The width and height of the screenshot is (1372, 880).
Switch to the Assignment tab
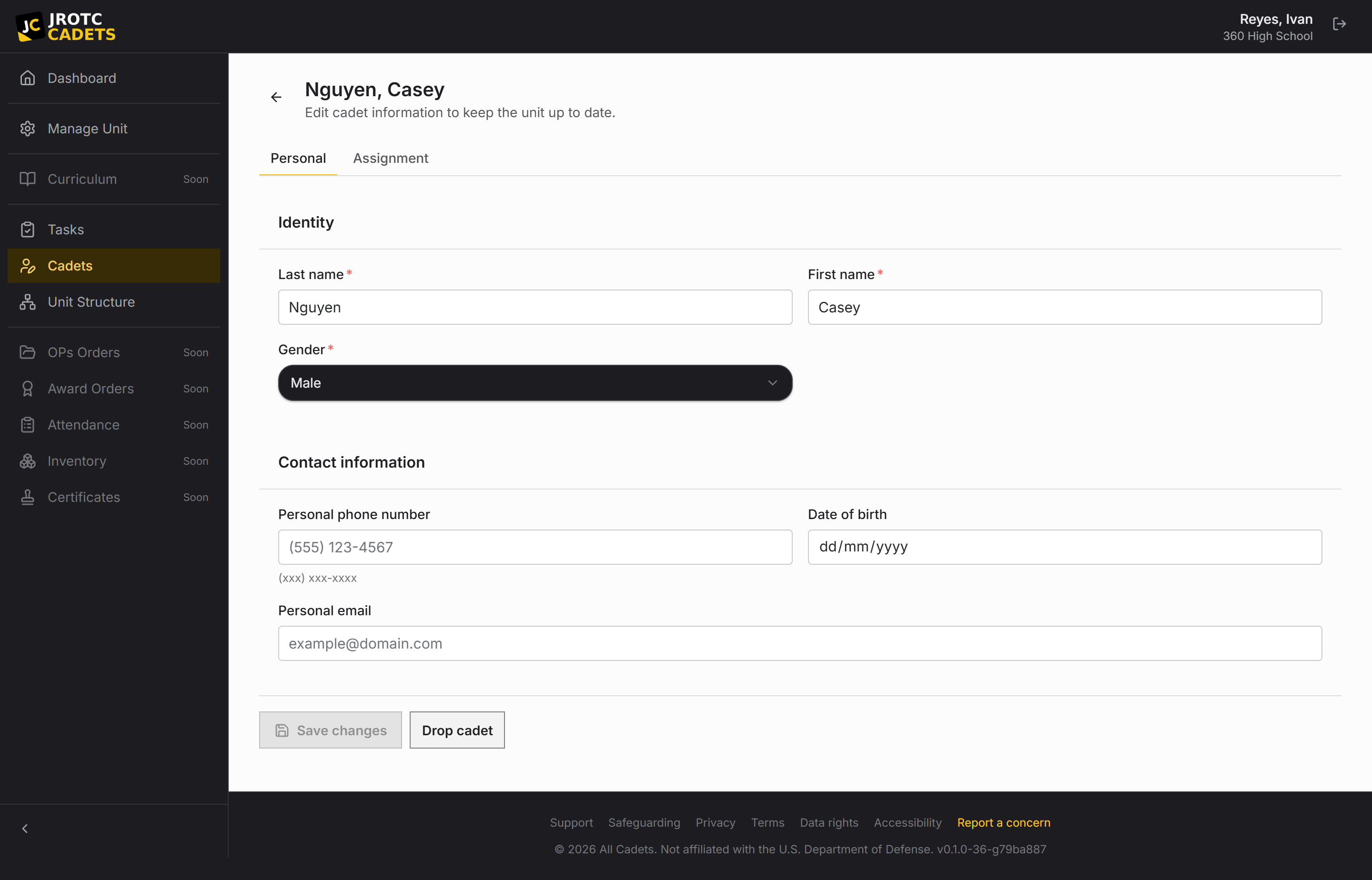[x=391, y=158]
